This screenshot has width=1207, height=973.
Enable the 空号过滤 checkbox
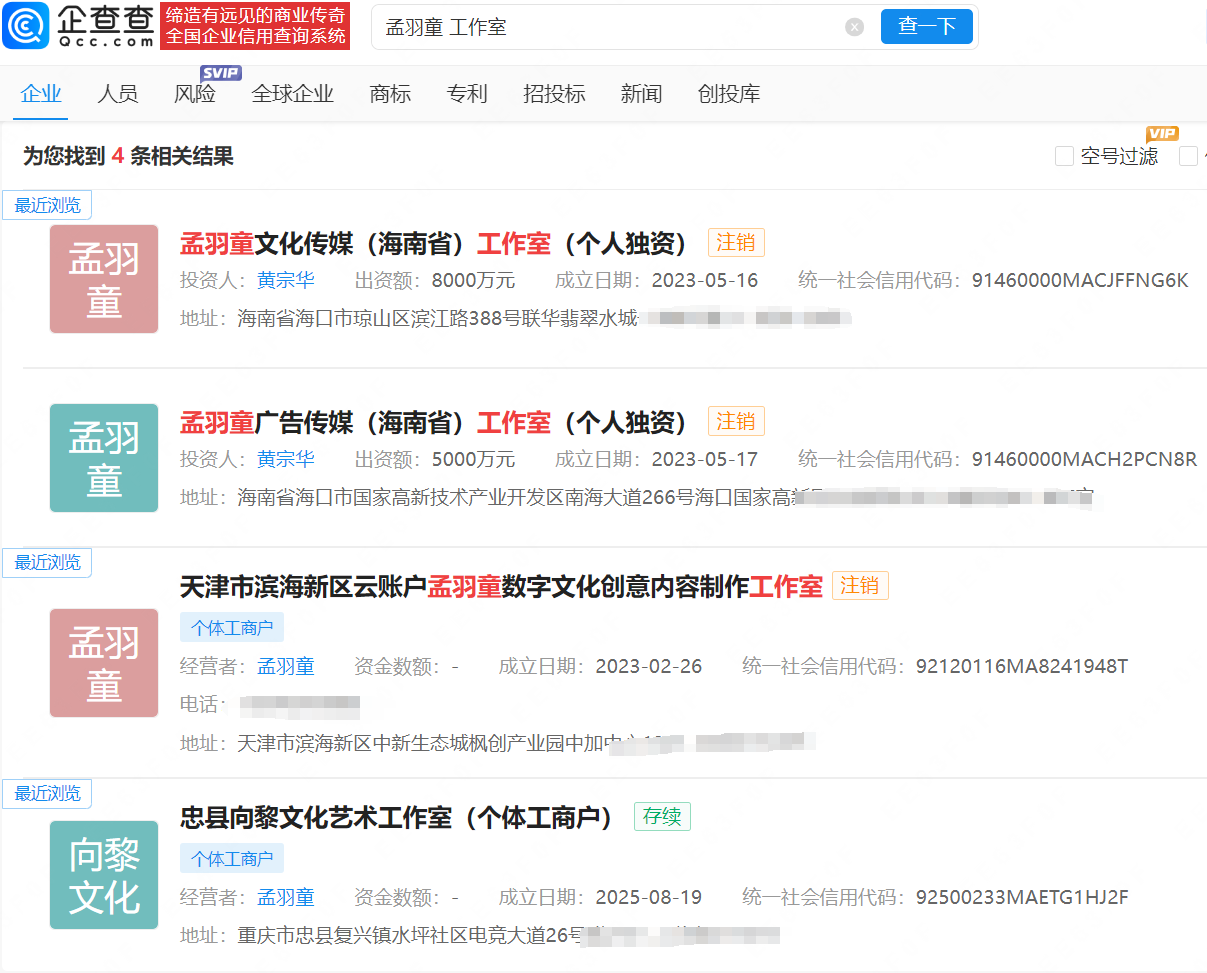[x=1064, y=156]
